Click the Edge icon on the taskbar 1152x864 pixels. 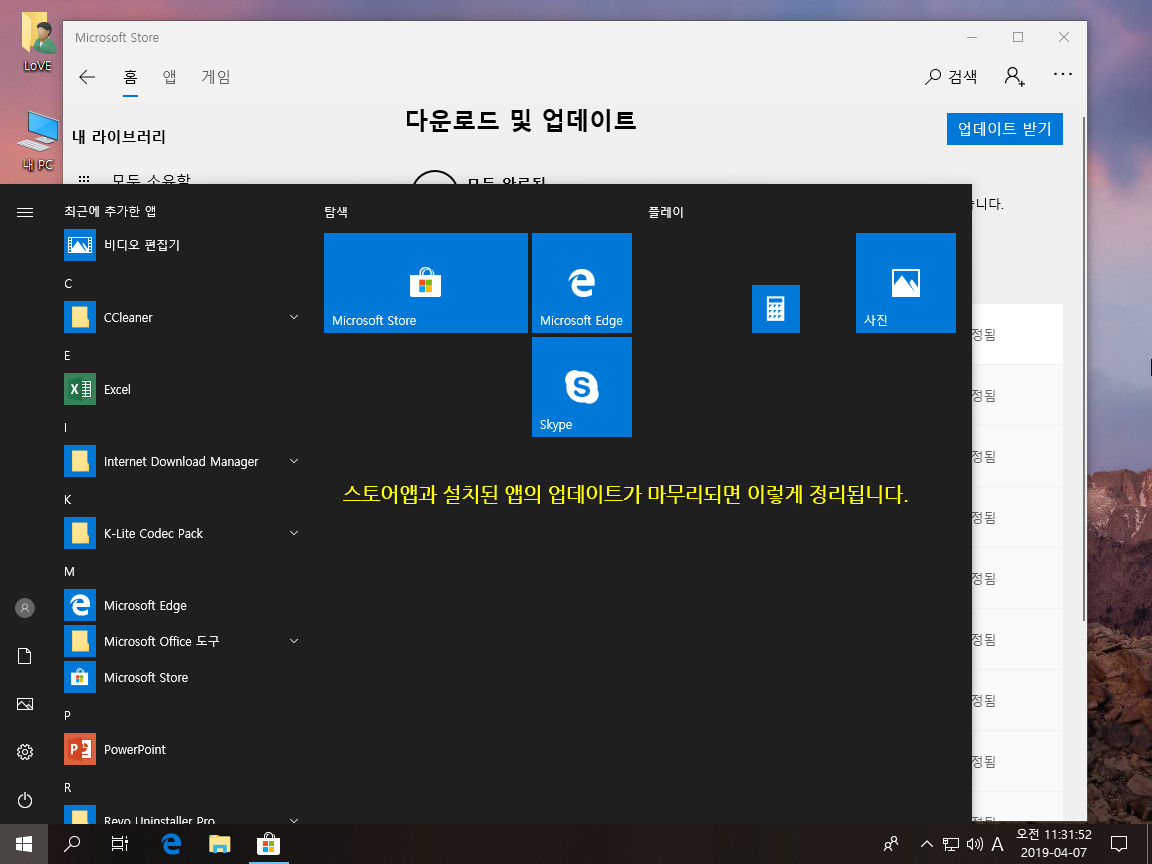click(171, 844)
